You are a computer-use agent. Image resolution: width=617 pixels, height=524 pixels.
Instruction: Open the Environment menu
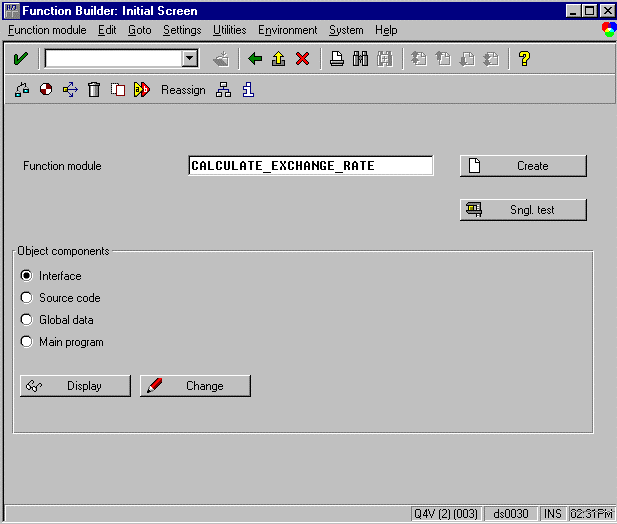pos(287,30)
